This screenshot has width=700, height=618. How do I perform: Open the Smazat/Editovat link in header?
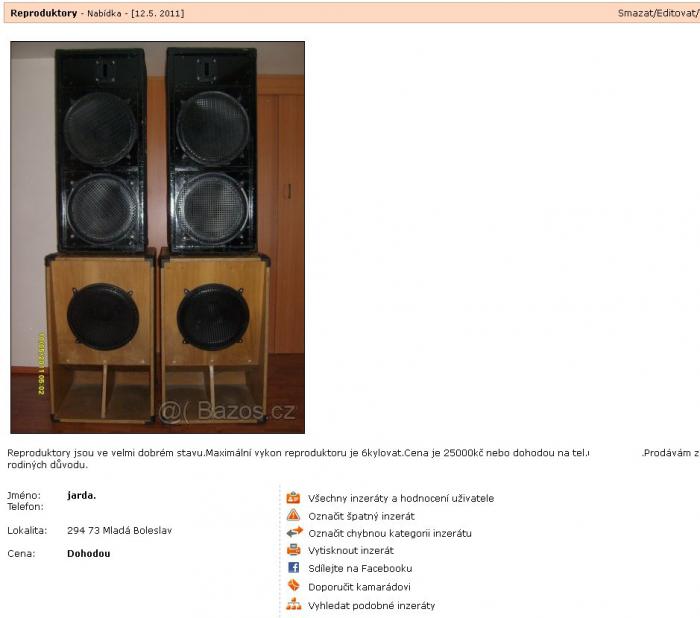(658, 13)
